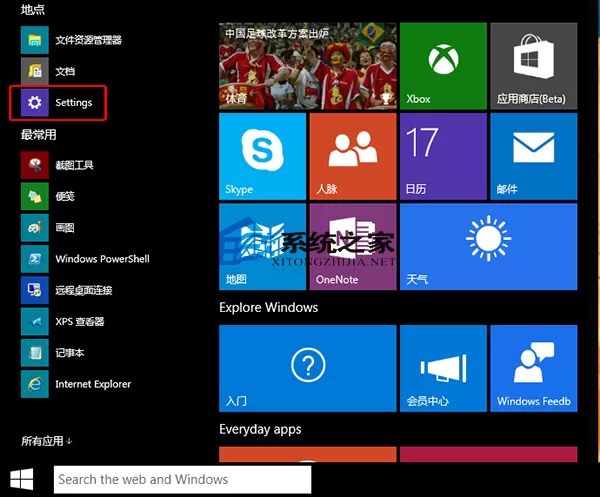Open the Insider Hub megaphone tile
The width and height of the screenshot is (600, 497).
point(443,368)
